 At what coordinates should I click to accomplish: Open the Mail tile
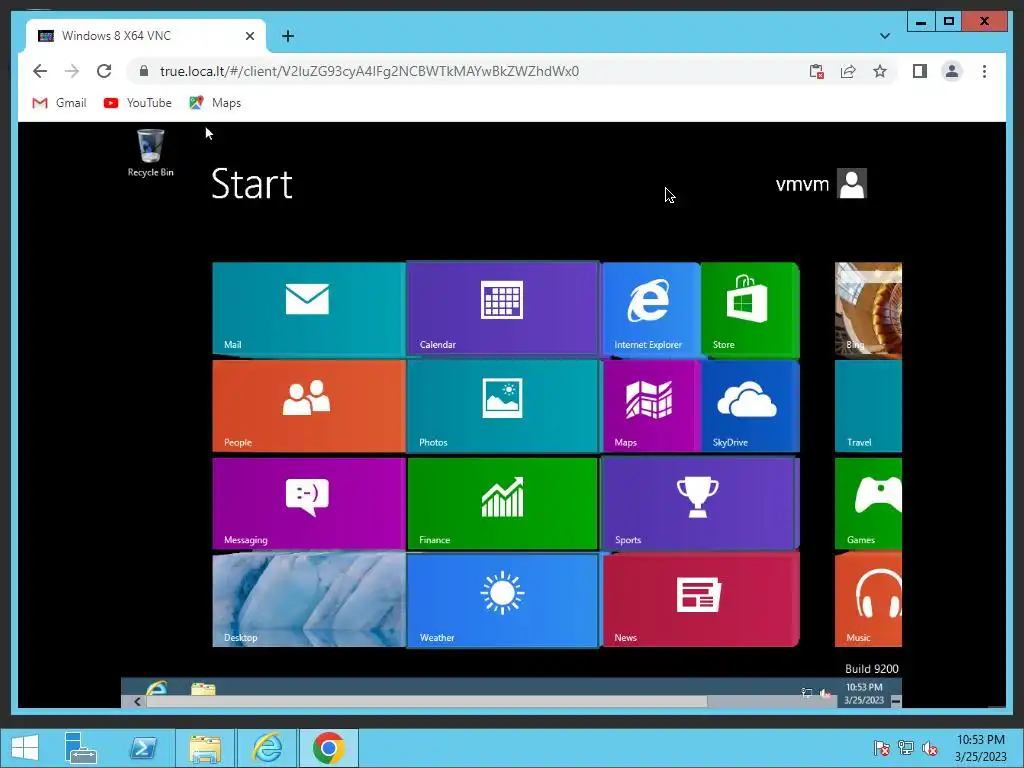point(309,309)
